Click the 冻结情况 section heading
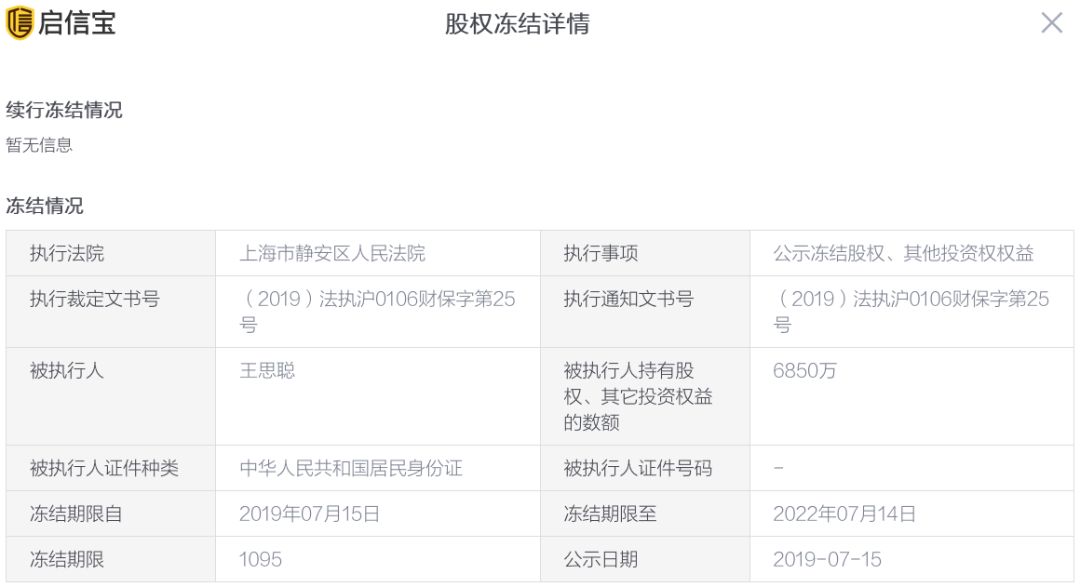 (45, 205)
